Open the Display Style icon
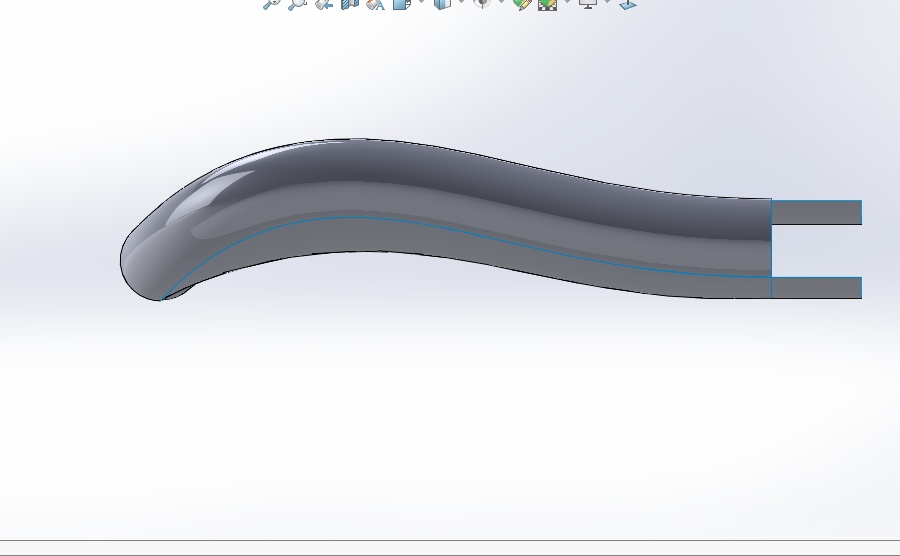Image resolution: width=900 pixels, height=556 pixels. pyautogui.click(x=442, y=3)
